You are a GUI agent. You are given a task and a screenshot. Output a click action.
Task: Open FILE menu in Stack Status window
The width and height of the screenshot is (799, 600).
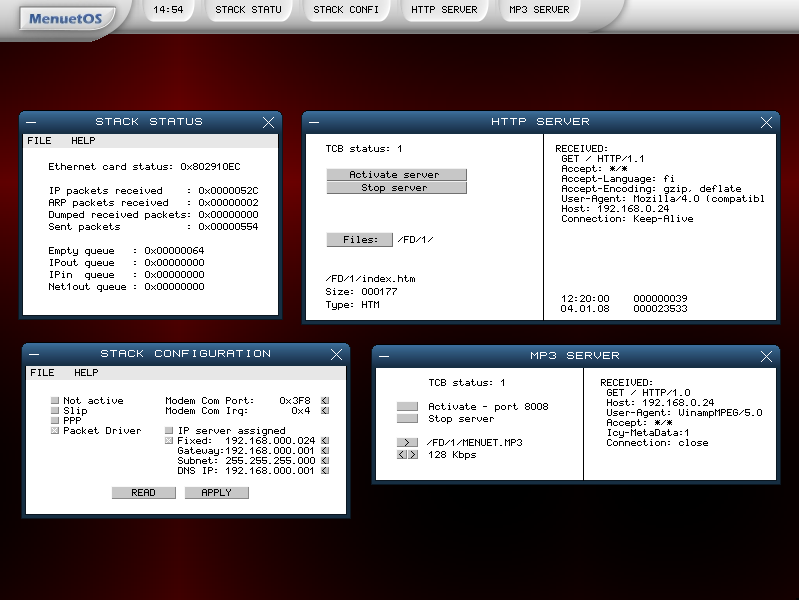pos(39,141)
